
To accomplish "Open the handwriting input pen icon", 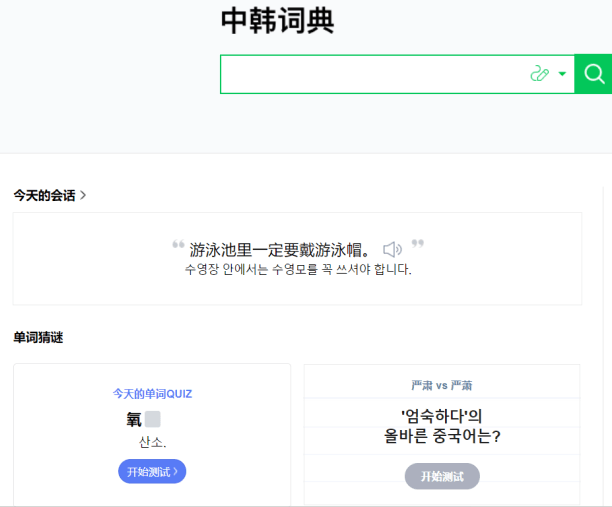I will (540, 74).
